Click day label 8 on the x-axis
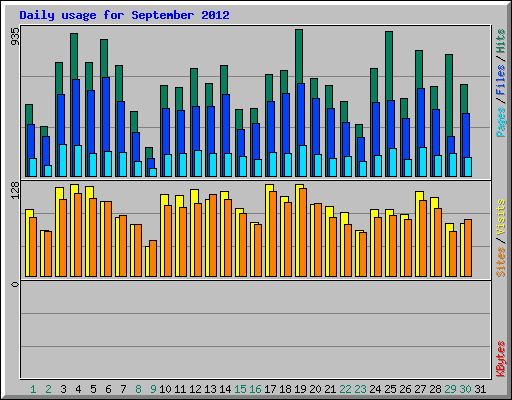The width and height of the screenshot is (512, 400). tap(138, 389)
